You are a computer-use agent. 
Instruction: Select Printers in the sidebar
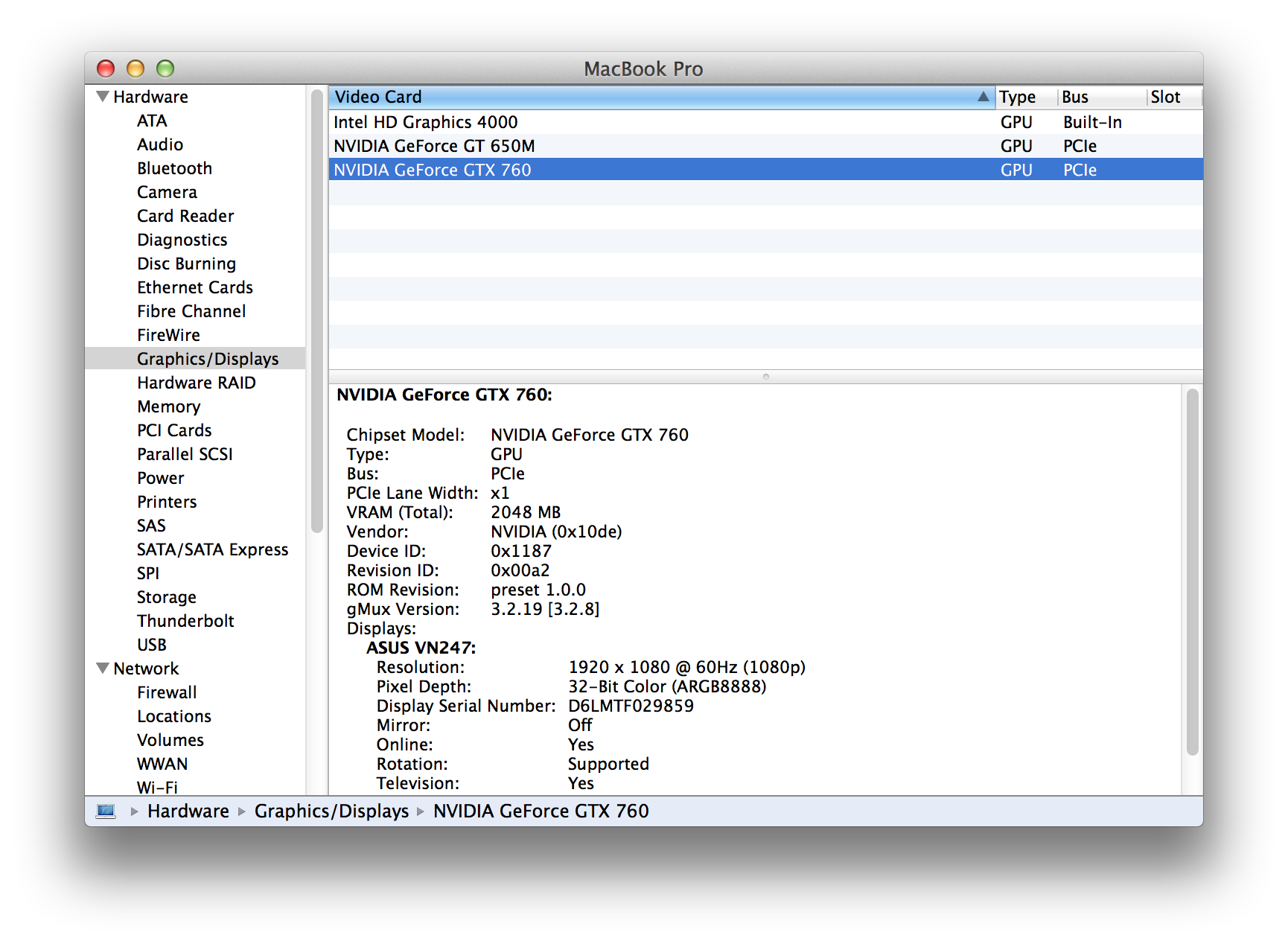(x=167, y=502)
